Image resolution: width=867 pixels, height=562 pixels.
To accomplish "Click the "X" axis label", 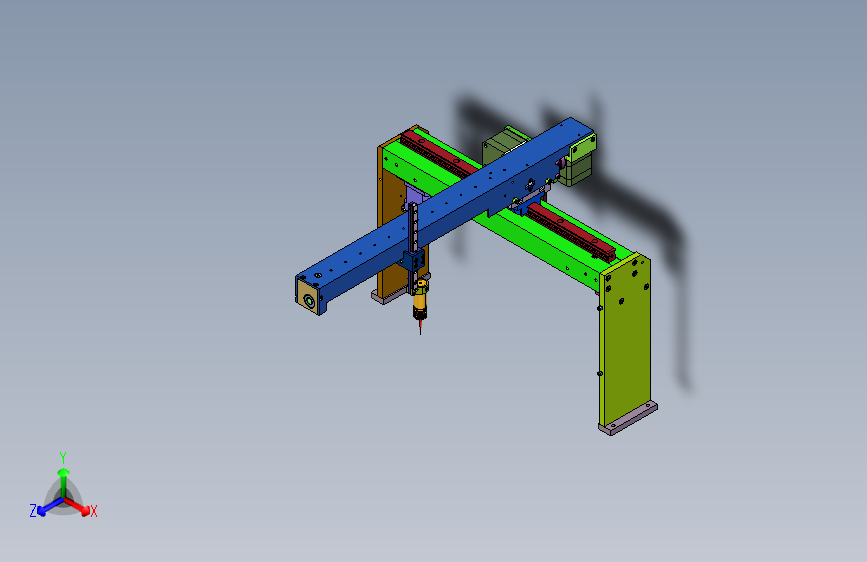I will click(x=93, y=511).
